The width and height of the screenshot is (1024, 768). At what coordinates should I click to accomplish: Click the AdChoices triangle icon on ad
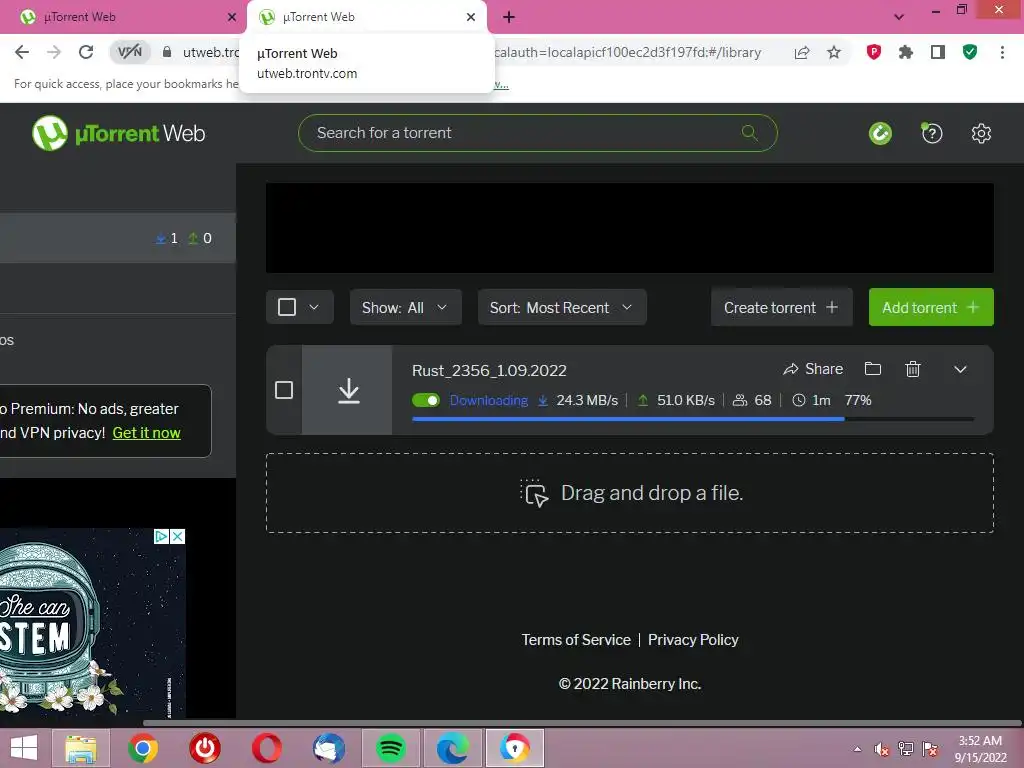[x=161, y=536]
